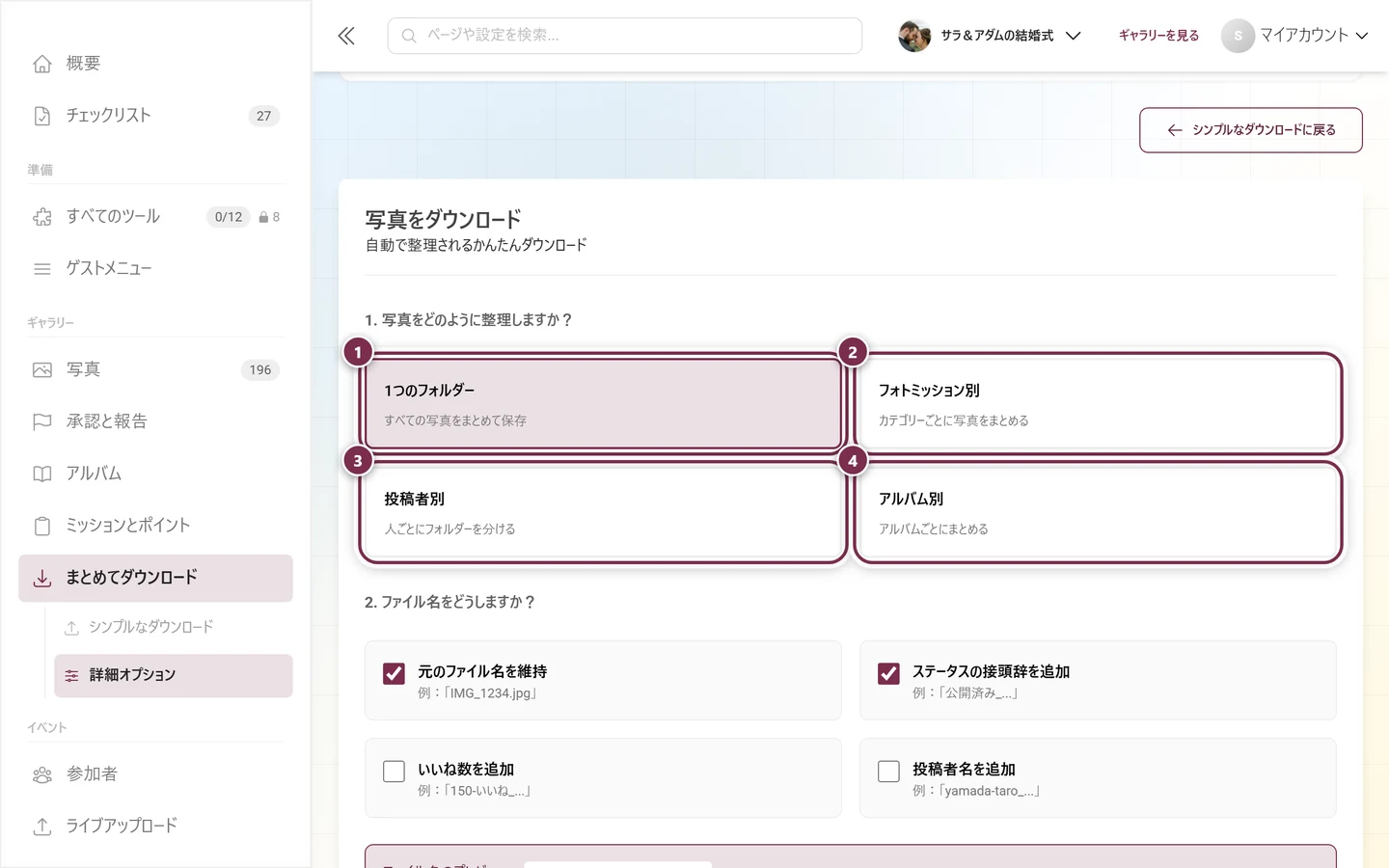Open the チェックリスト sidebar menu item
1389x868 pixels.
[155, 116]
